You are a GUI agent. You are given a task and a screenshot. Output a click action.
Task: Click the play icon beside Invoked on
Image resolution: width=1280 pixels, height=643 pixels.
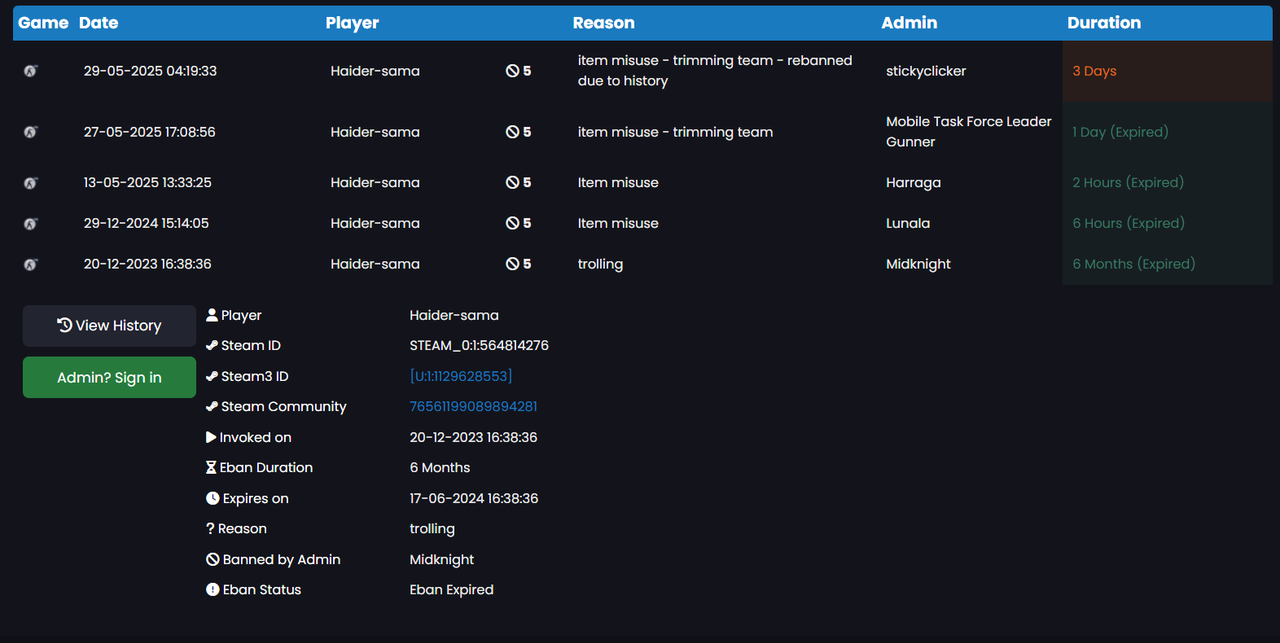click(211, 437)
